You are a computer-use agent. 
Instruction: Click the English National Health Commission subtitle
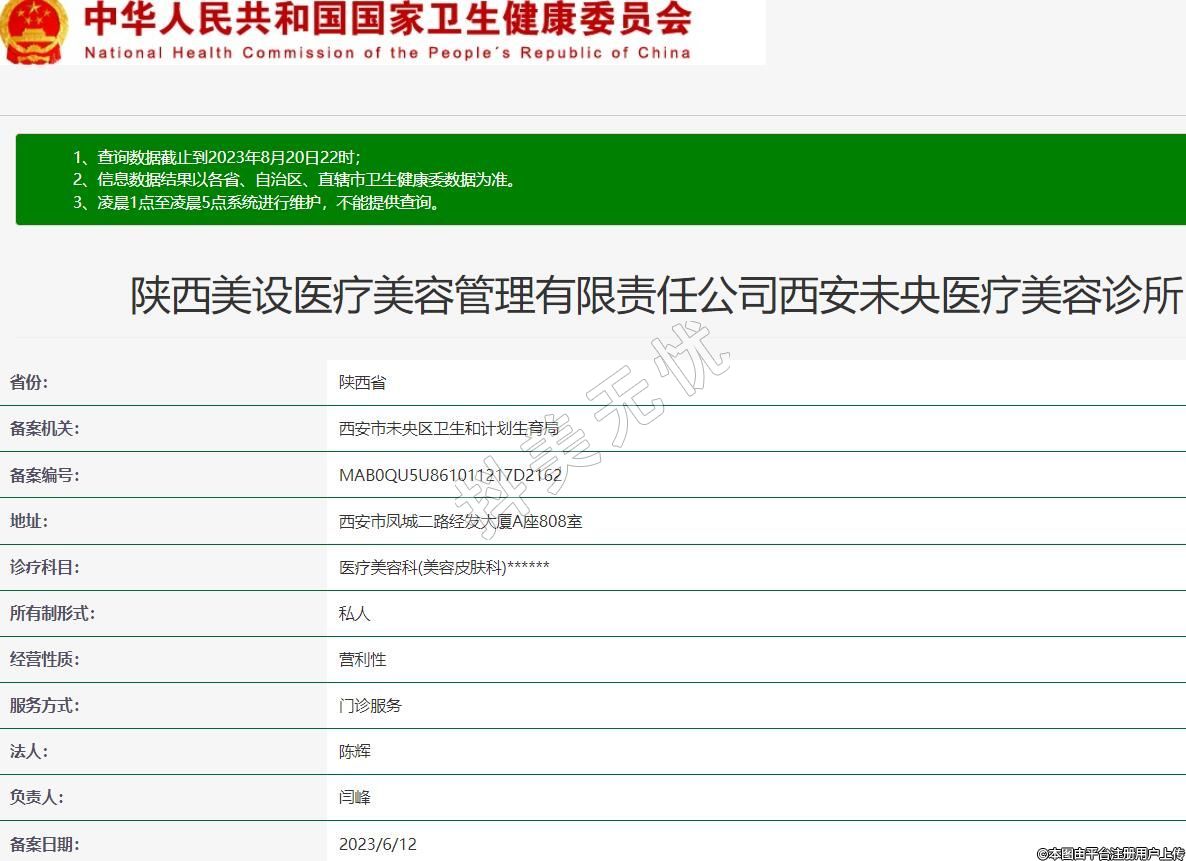tap(387, 53)
